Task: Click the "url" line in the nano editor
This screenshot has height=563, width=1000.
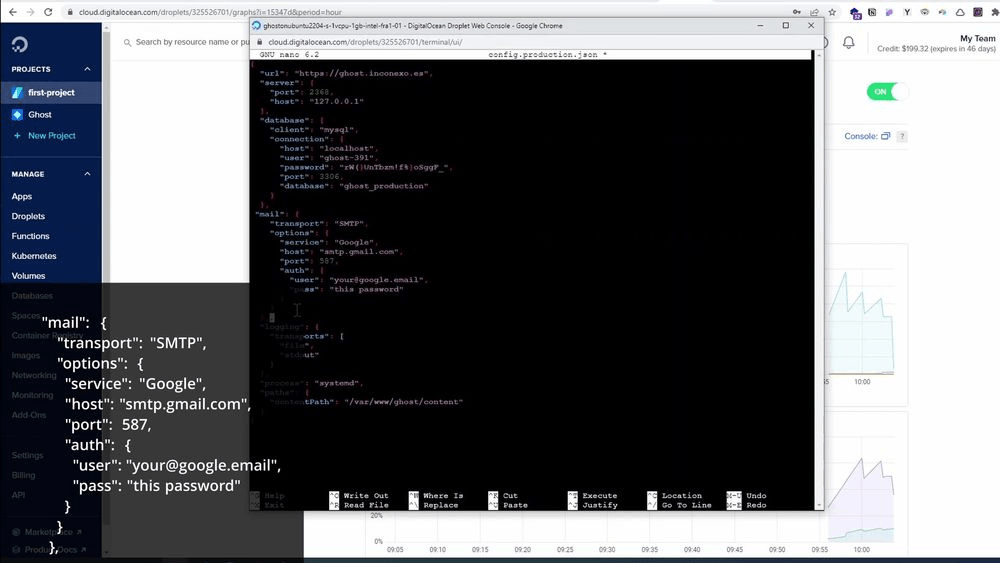Action: (346, 73)
